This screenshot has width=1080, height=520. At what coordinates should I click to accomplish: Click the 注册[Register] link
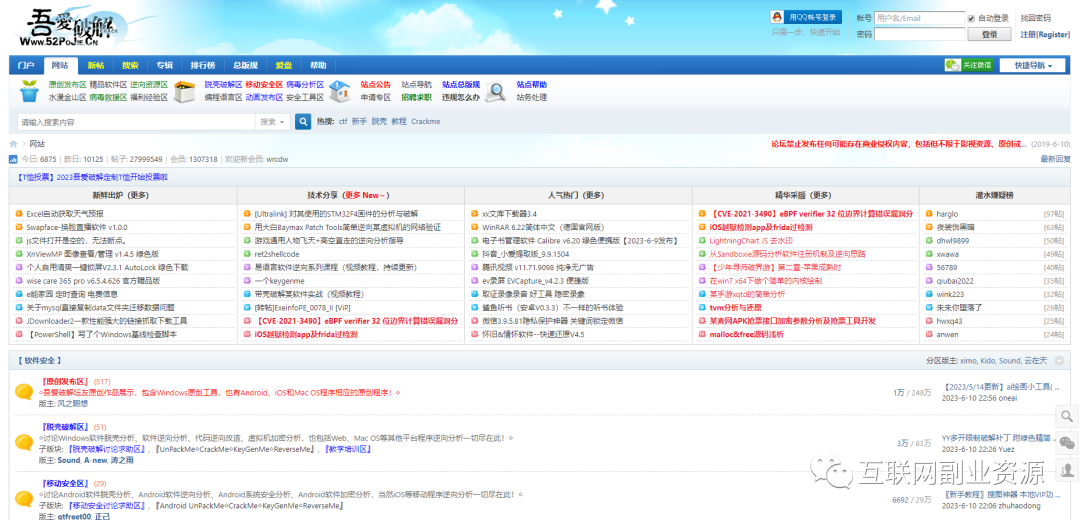point(1045,34)
